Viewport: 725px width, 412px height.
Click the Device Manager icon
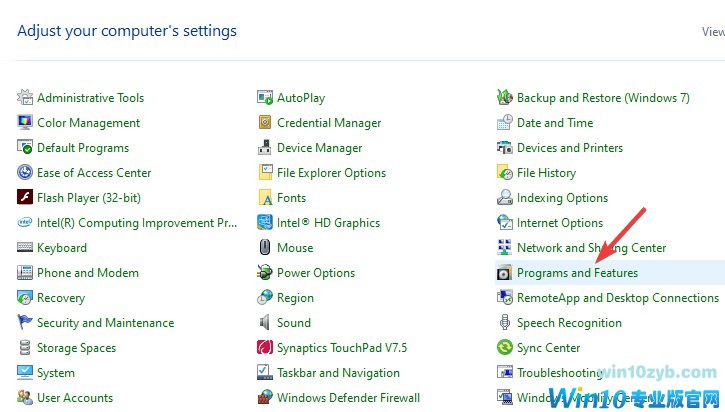click(265, 148)
